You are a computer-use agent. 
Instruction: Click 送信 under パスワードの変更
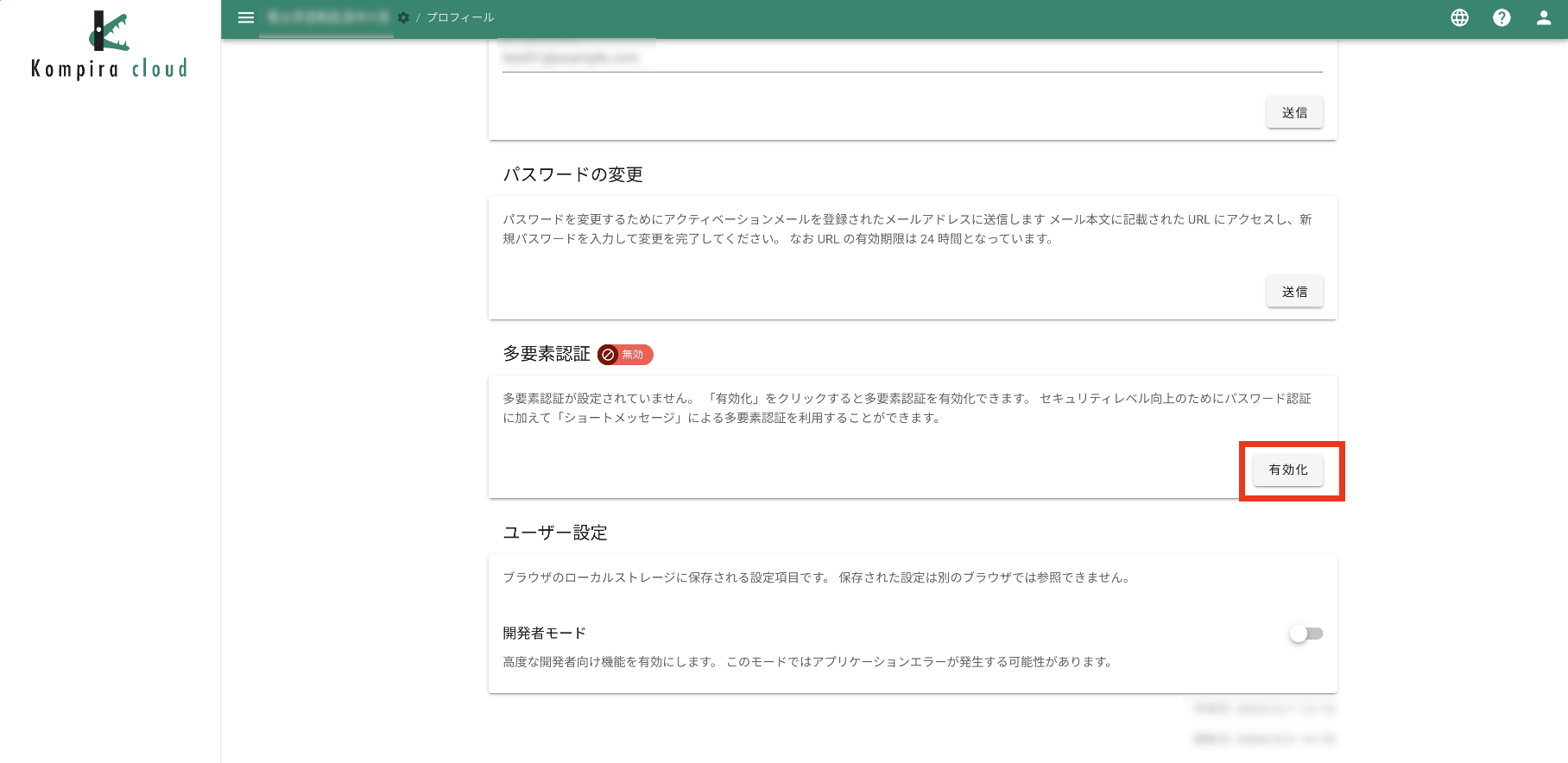pyautogui.click(x=1294, y=292)
